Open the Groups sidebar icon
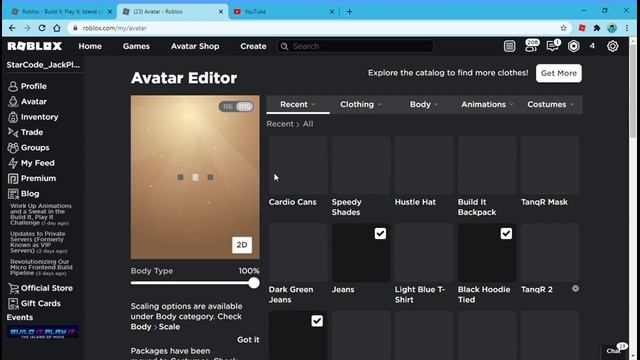Image resolution: width=640 pixels, height=360 pixels. [x=13, y=148]
